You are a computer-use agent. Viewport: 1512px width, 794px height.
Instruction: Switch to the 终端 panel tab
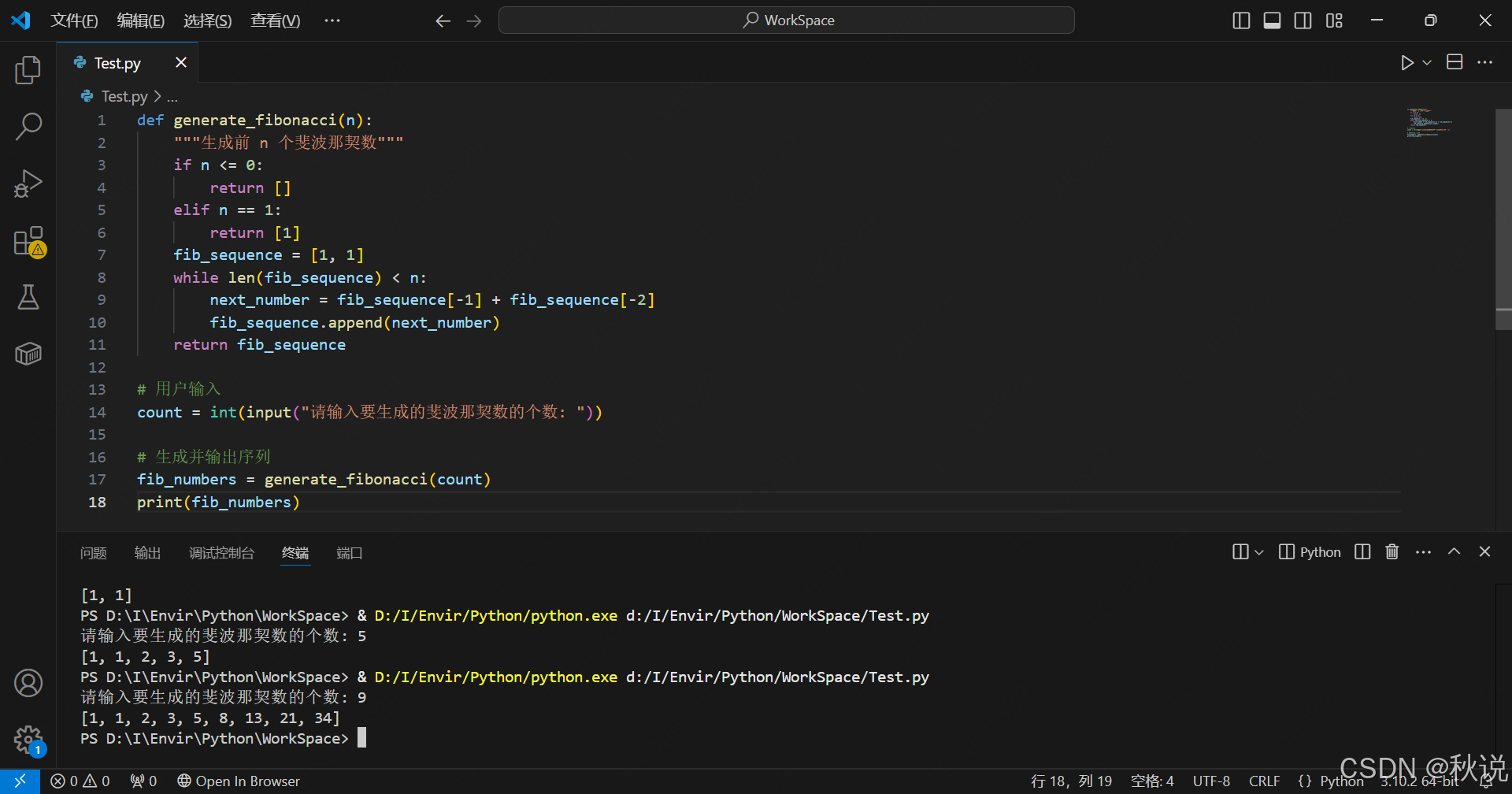point(295,553)
